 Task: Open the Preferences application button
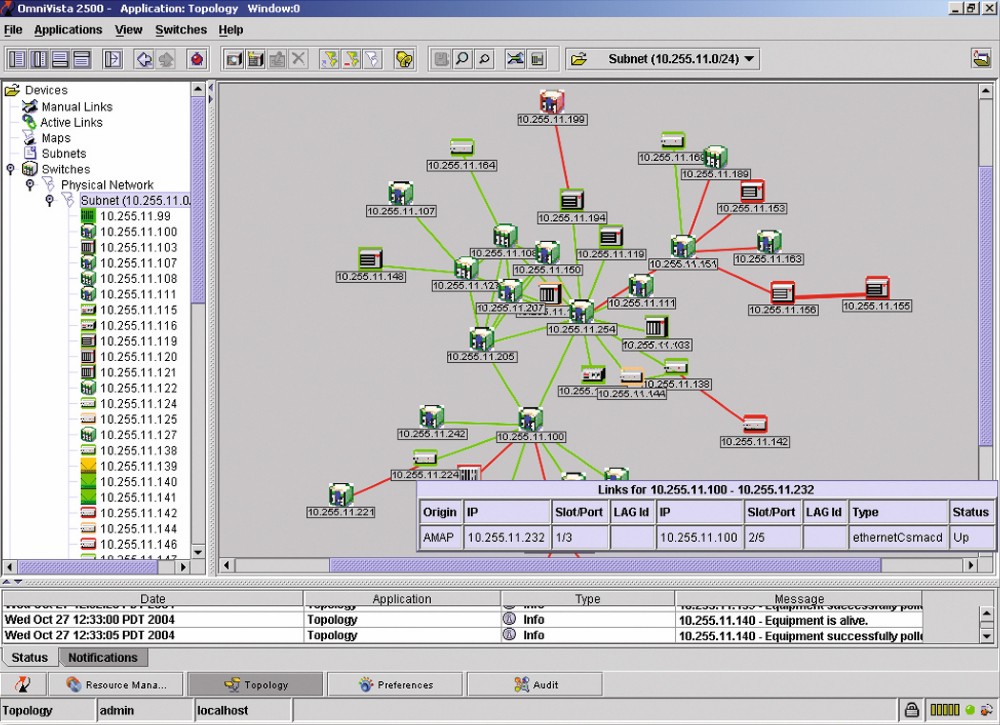[x=395, y=685]
